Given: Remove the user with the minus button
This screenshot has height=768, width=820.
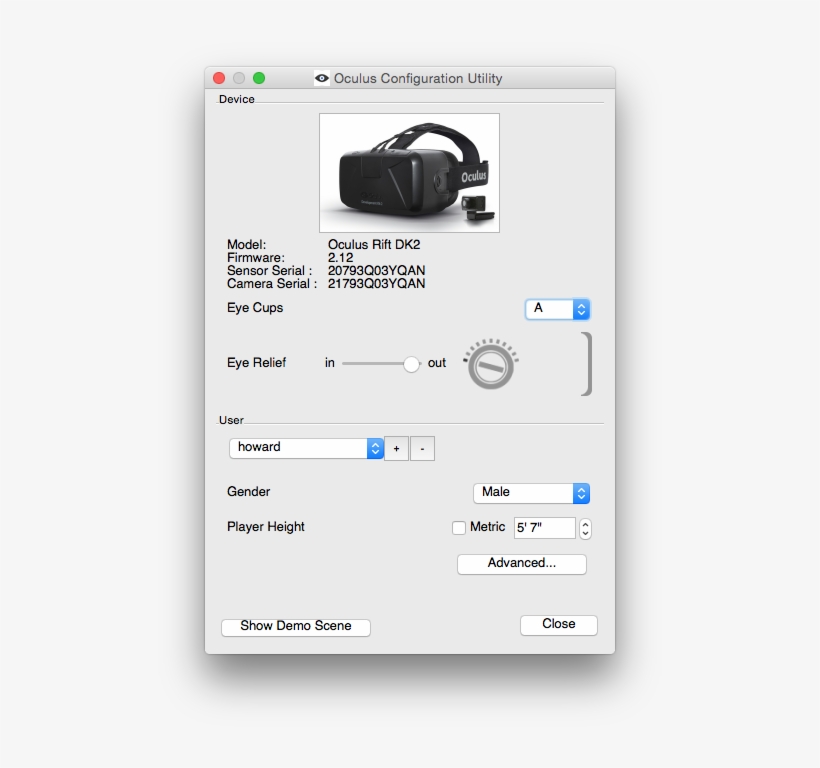Looking at the screenshot, I should 422,449.
